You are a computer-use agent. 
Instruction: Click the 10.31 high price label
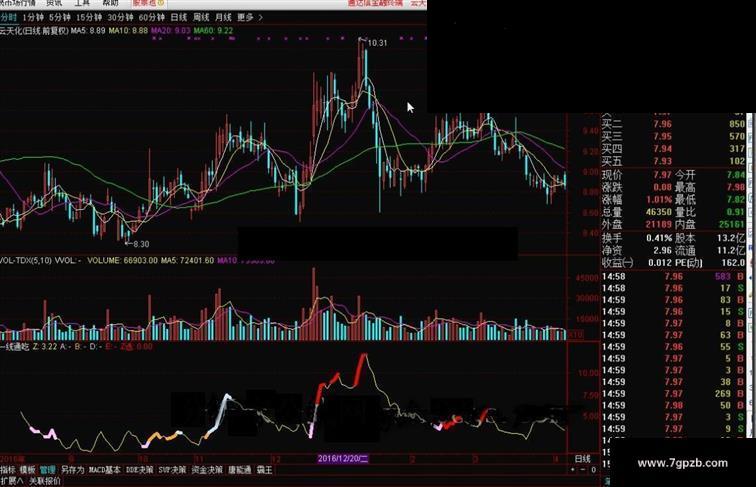click(x=377, y=43)
